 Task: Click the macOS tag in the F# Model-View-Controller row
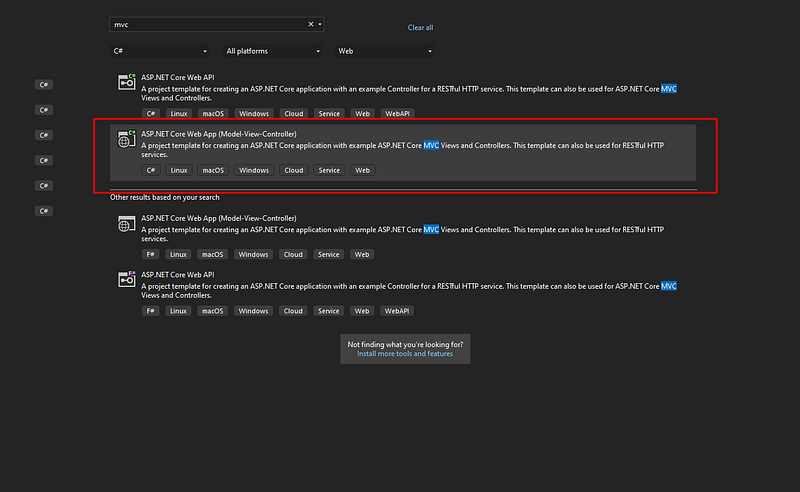click(x=213, y=255)
